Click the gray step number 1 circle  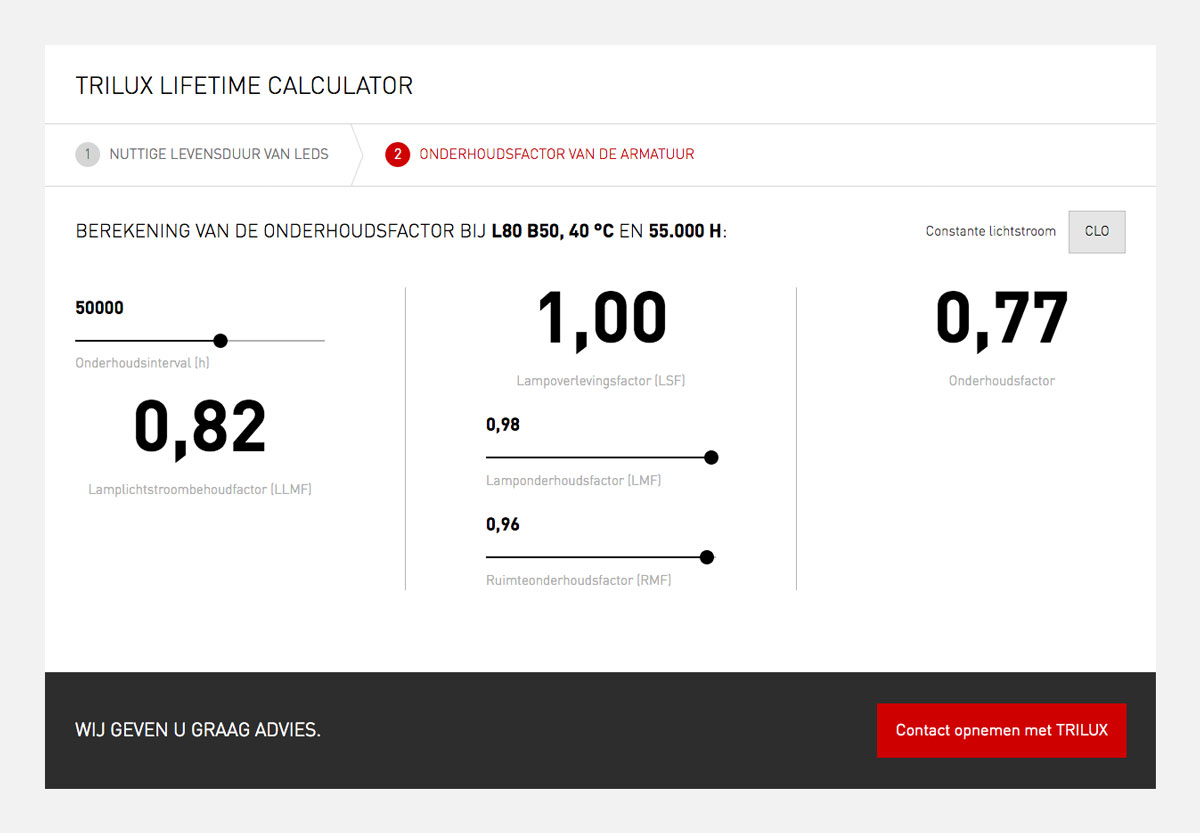click(87, 154)
